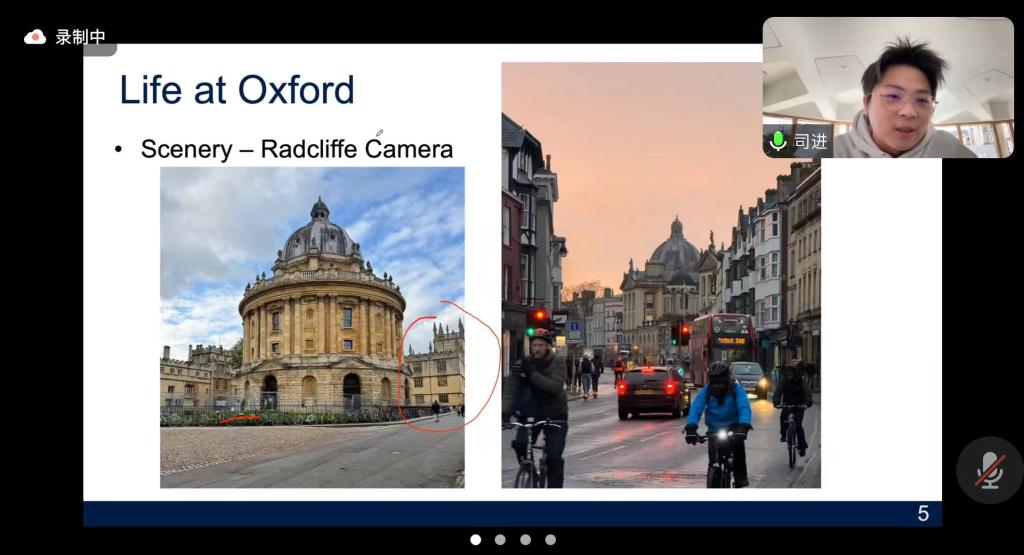Click the Radcliffe Camera building photo

(x=312, y=327)
